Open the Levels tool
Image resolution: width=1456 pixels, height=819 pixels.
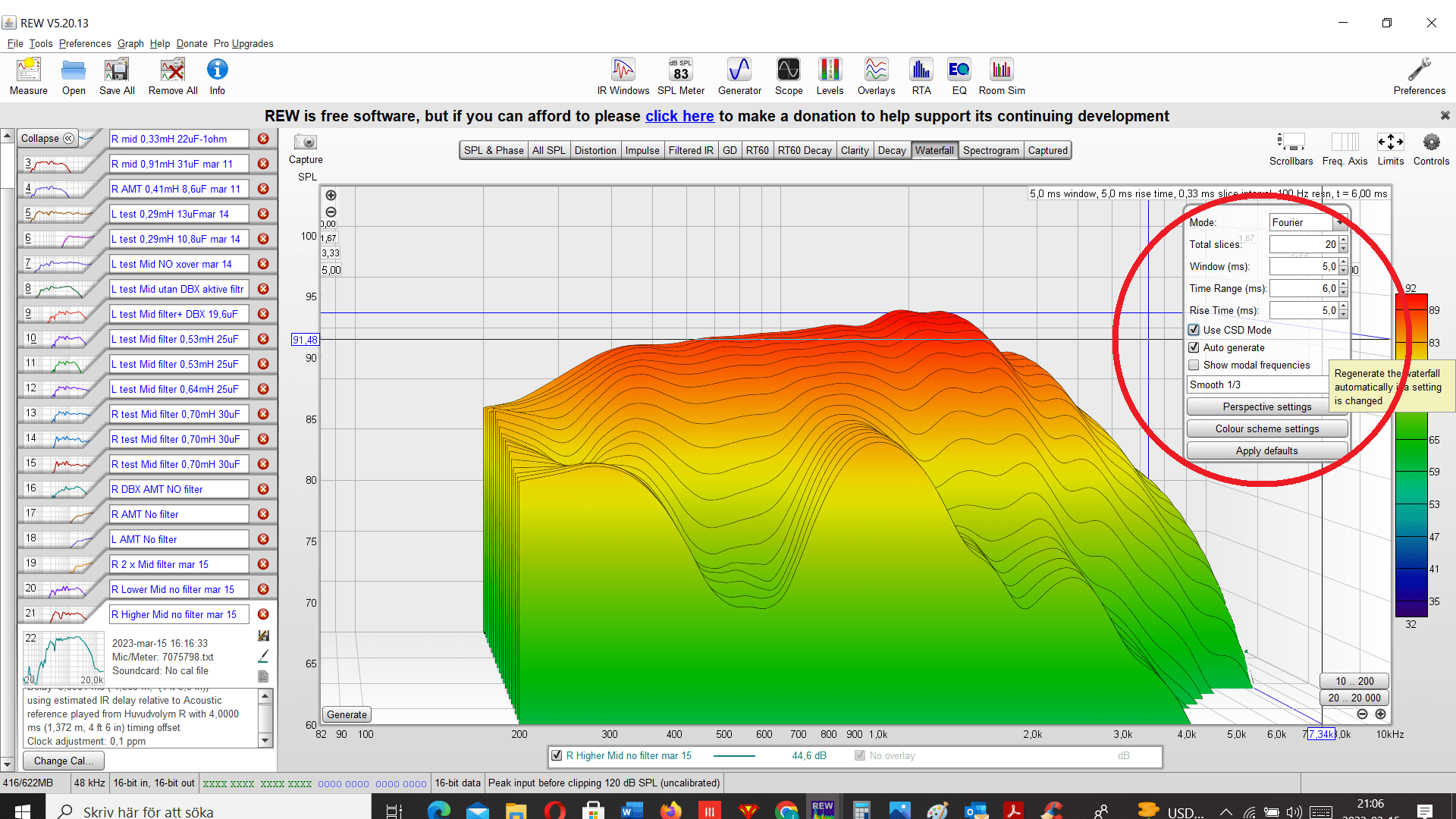click(830, 77)
